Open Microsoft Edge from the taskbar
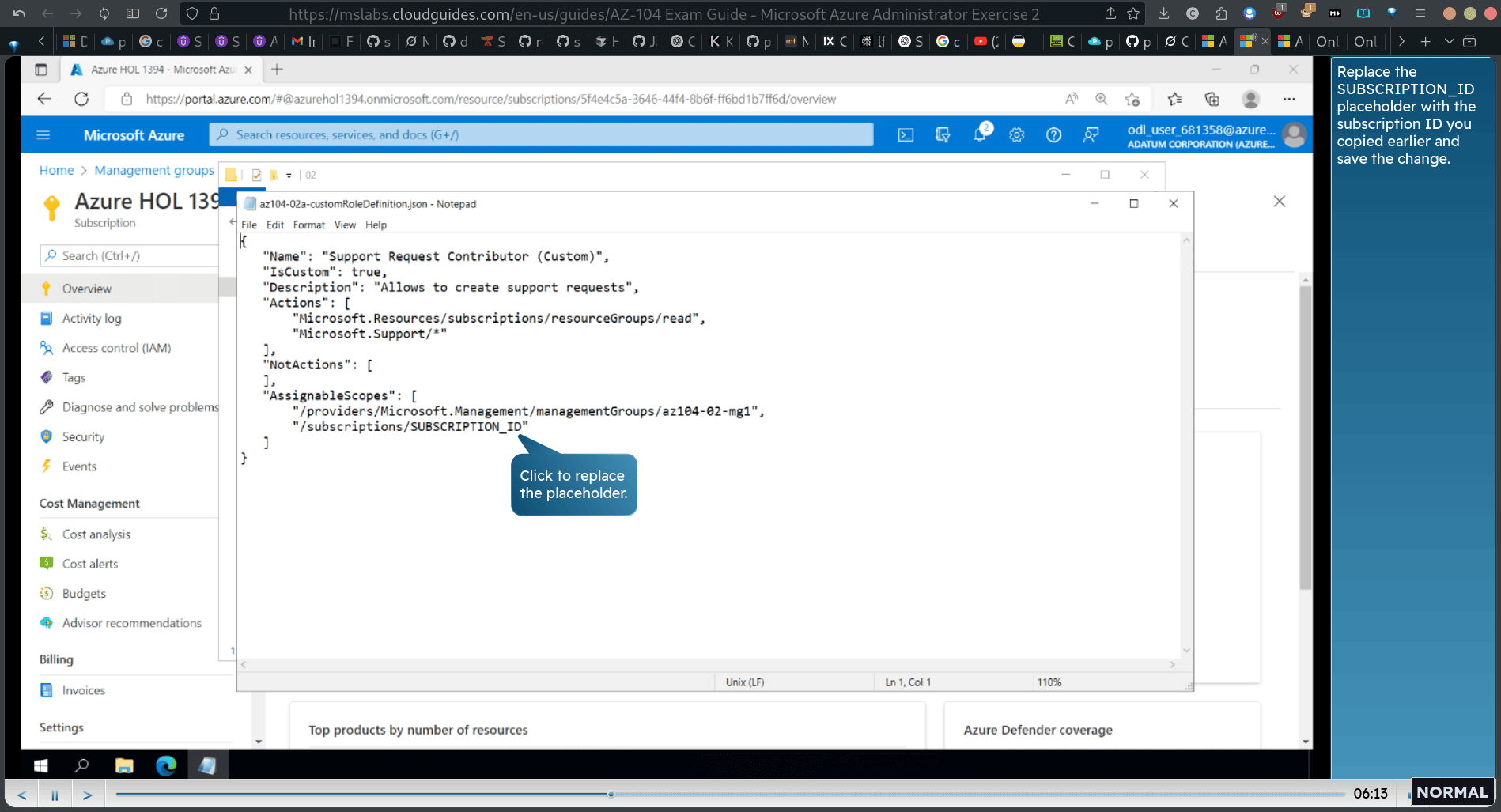 [x=166, y=765]
